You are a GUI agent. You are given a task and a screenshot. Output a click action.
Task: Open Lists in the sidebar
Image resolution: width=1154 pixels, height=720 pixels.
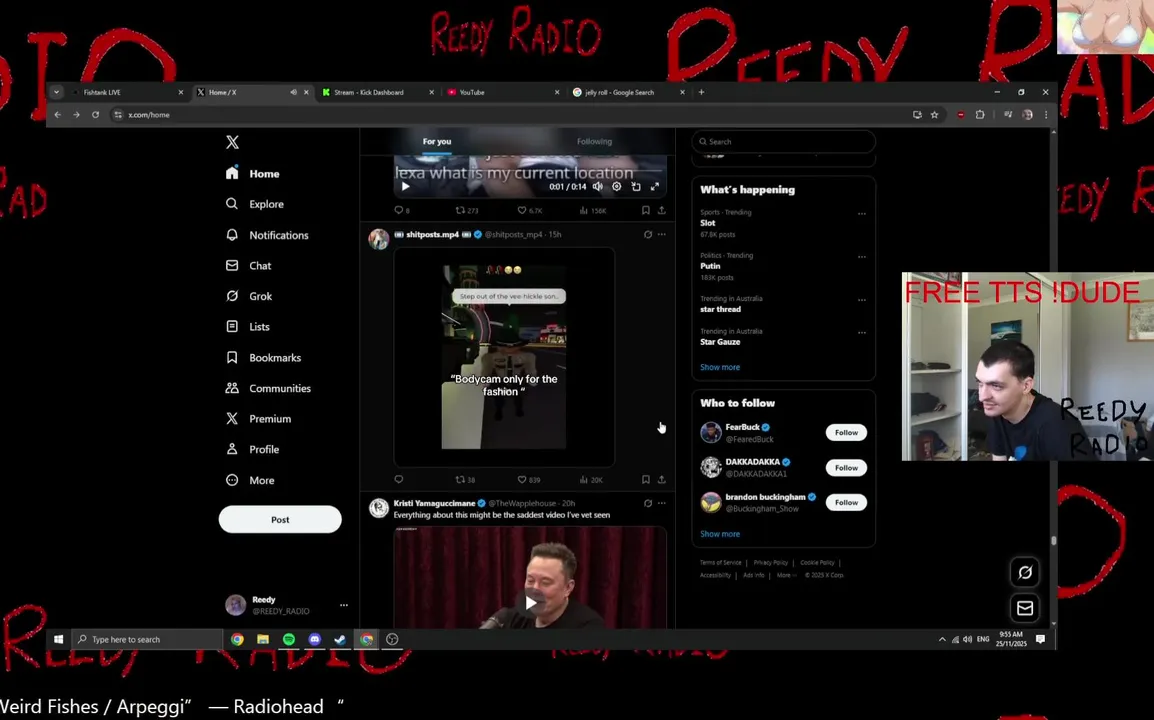coord(248,326)
